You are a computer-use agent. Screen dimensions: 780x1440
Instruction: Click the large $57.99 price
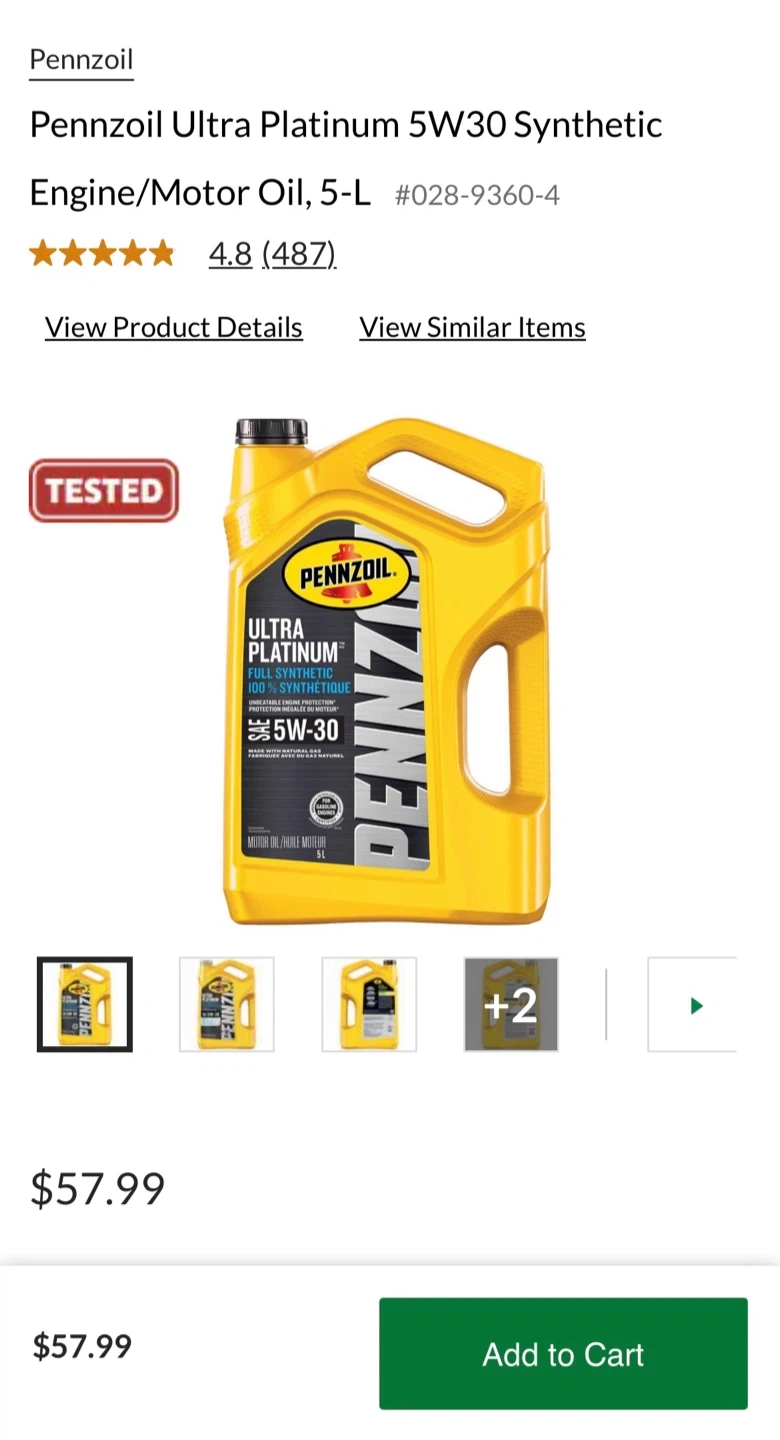[97, 1188]
